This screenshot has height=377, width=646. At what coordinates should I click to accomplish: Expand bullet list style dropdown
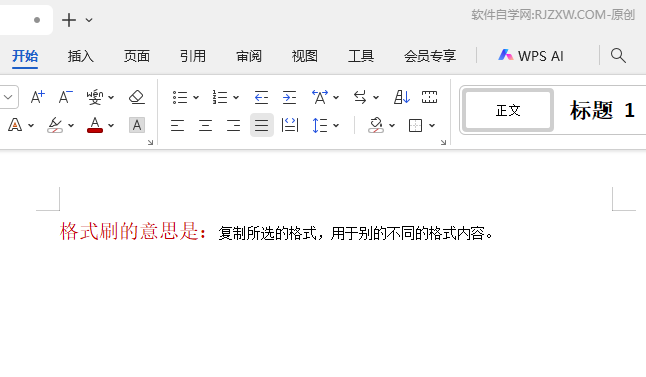(x=196, y=98)
